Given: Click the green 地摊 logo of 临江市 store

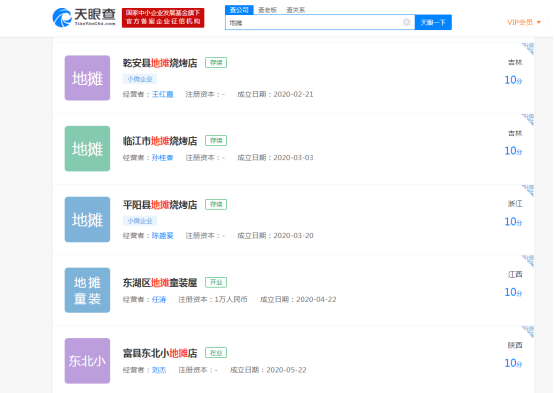Looking at the screenshot, I should [87, 148].
